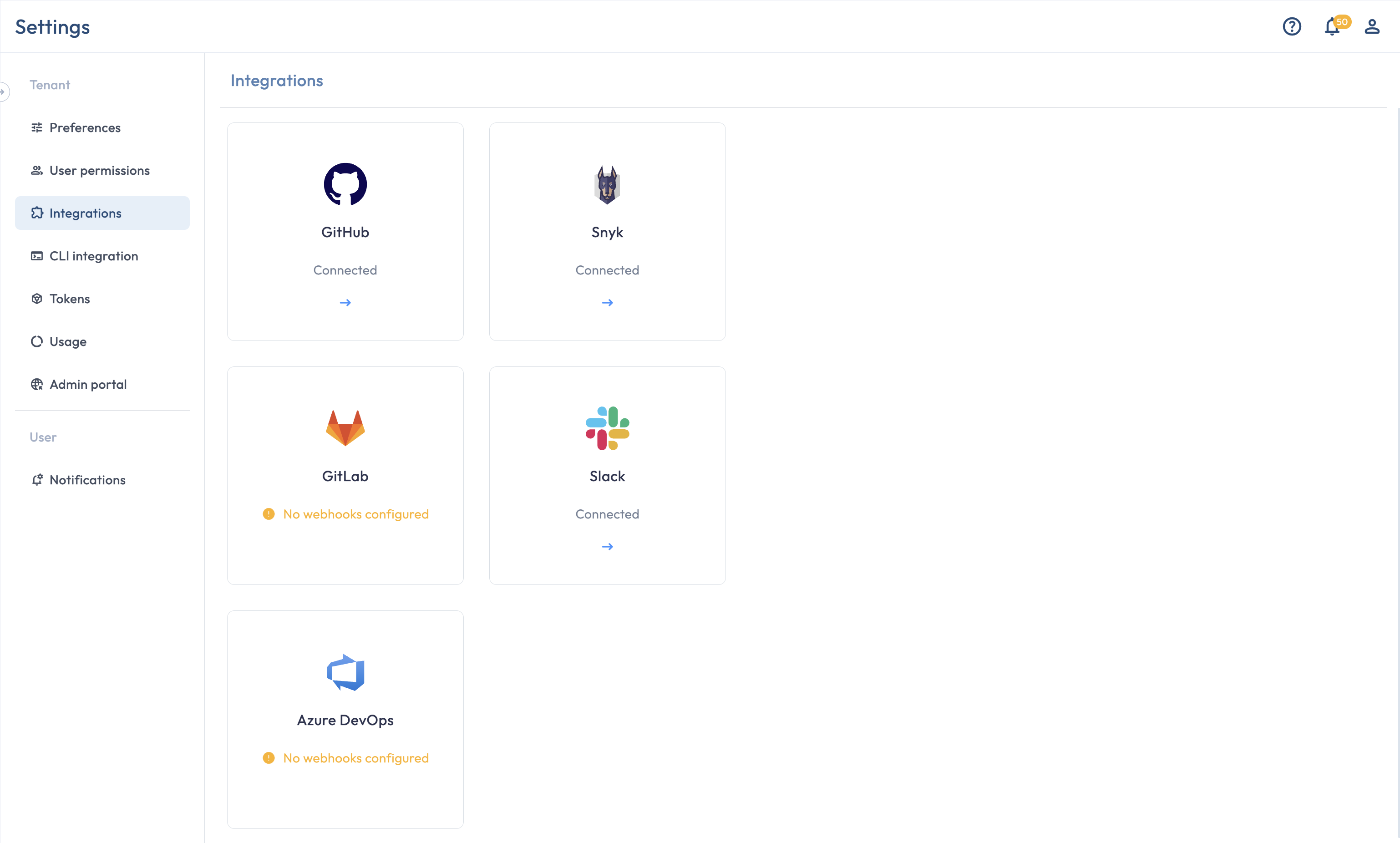
Task: Expand the sidebar with the arrow toggle
Action: click(3, 91)
